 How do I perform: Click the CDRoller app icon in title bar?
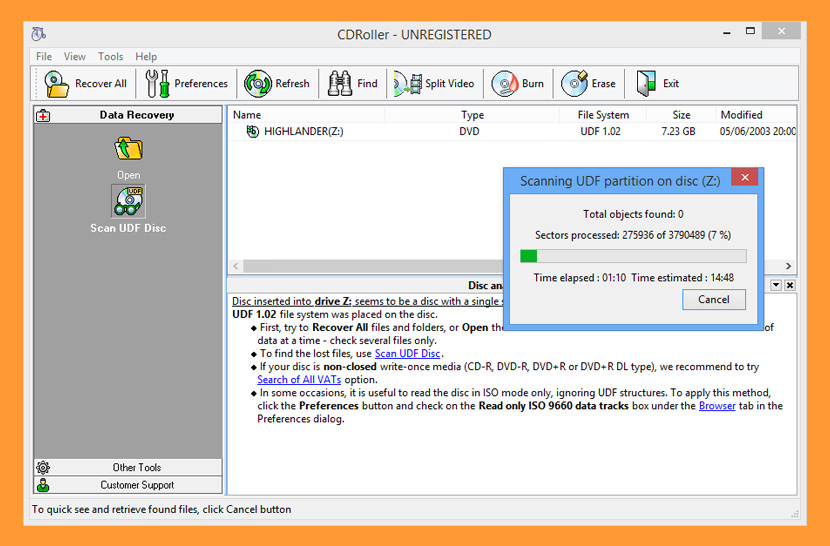pos(39,34)
